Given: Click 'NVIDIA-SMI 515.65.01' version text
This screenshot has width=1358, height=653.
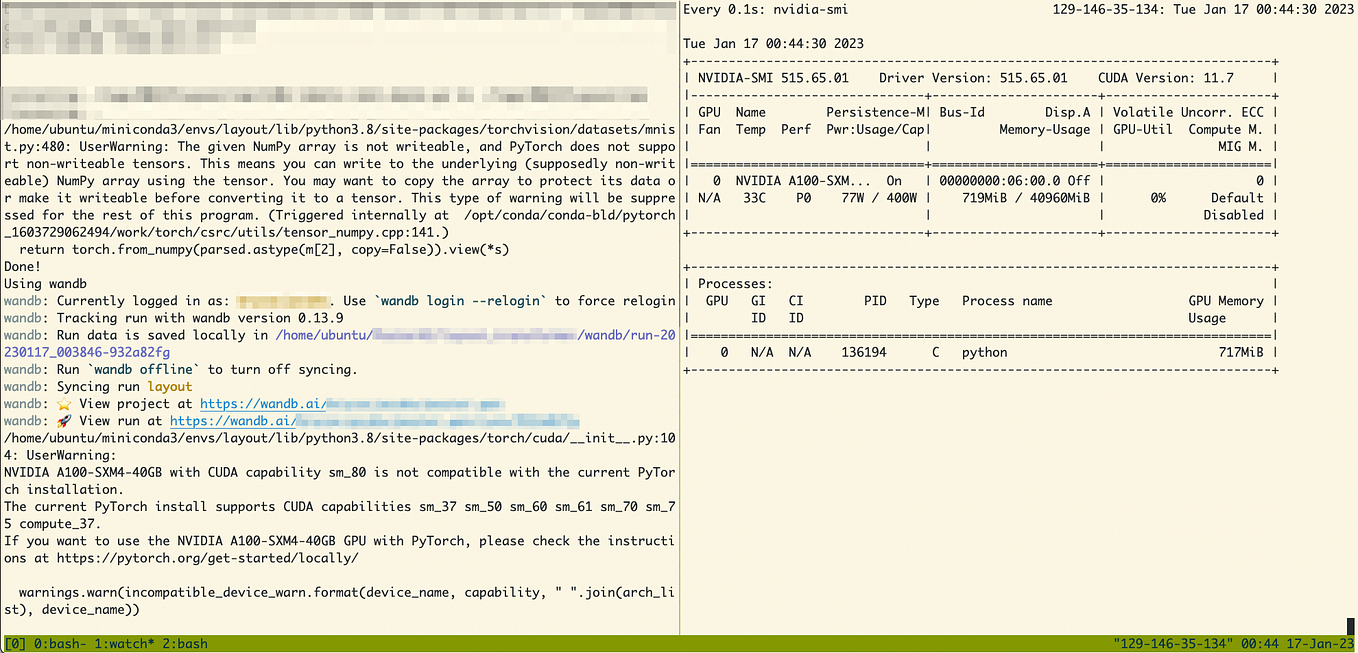Looking at the screenshot, I should point(773,78).
